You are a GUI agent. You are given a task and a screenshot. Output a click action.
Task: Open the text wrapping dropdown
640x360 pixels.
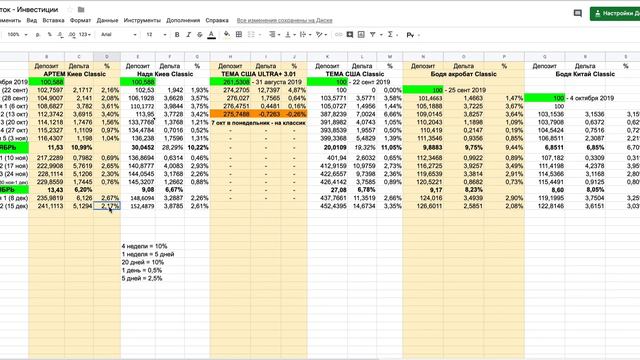305,35
